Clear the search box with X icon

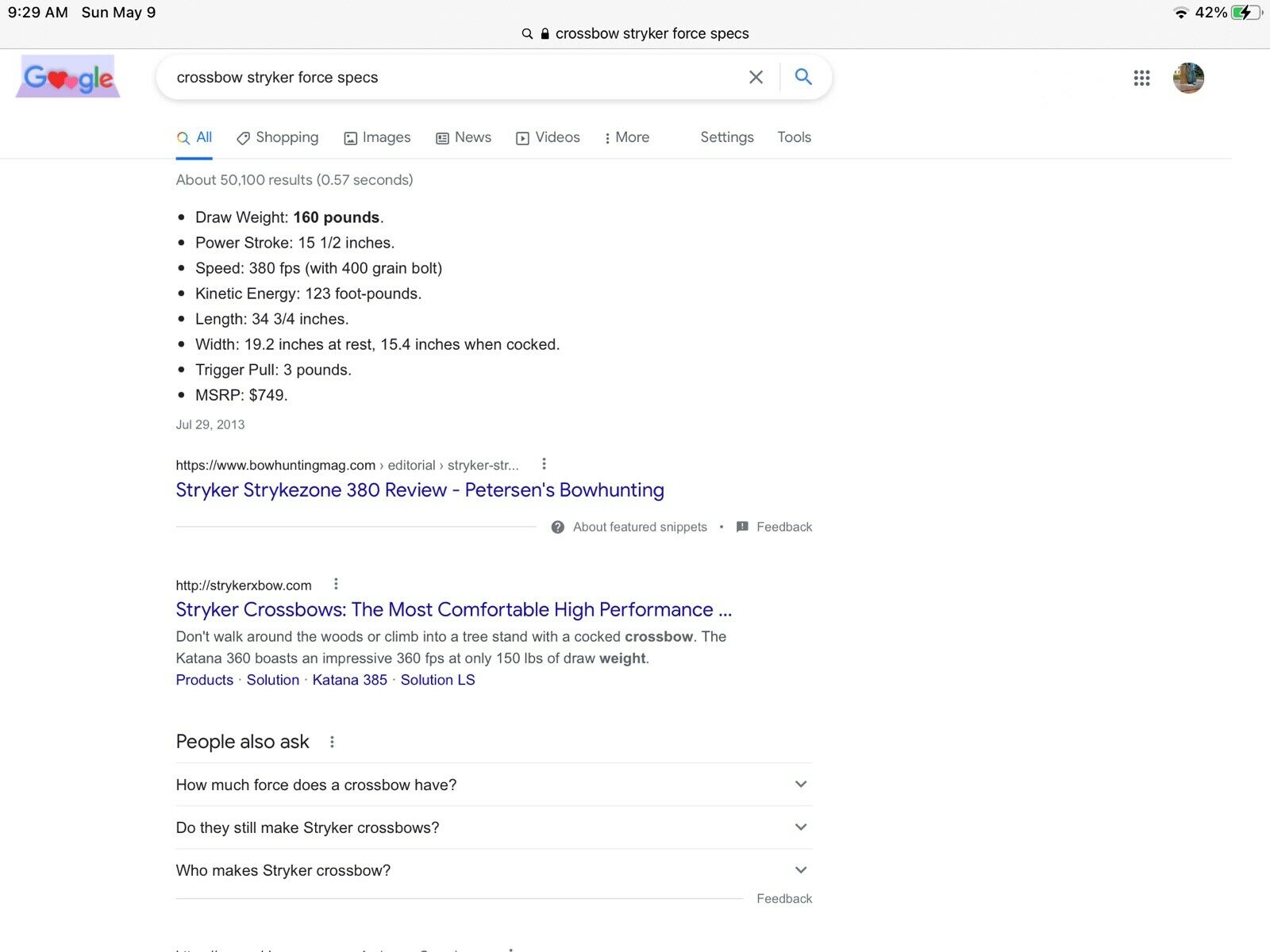[756, 77]
